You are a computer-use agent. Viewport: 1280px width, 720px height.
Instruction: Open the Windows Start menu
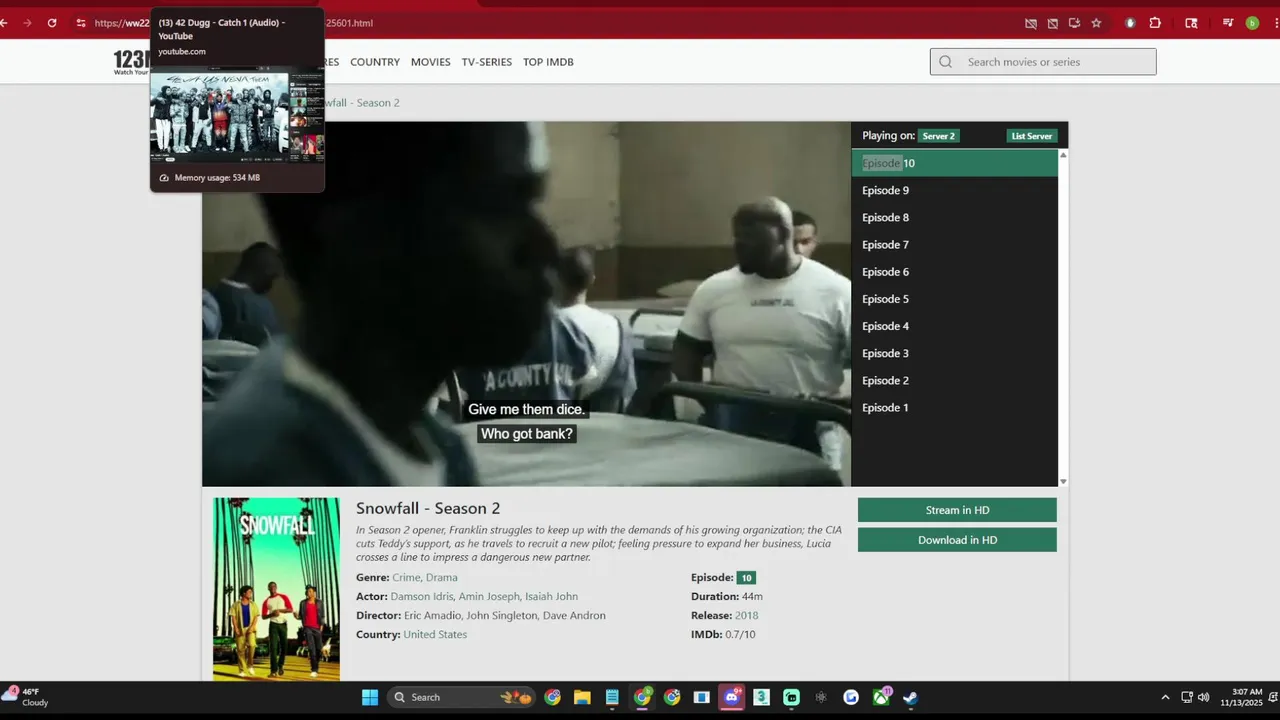[x=369, y=697]
